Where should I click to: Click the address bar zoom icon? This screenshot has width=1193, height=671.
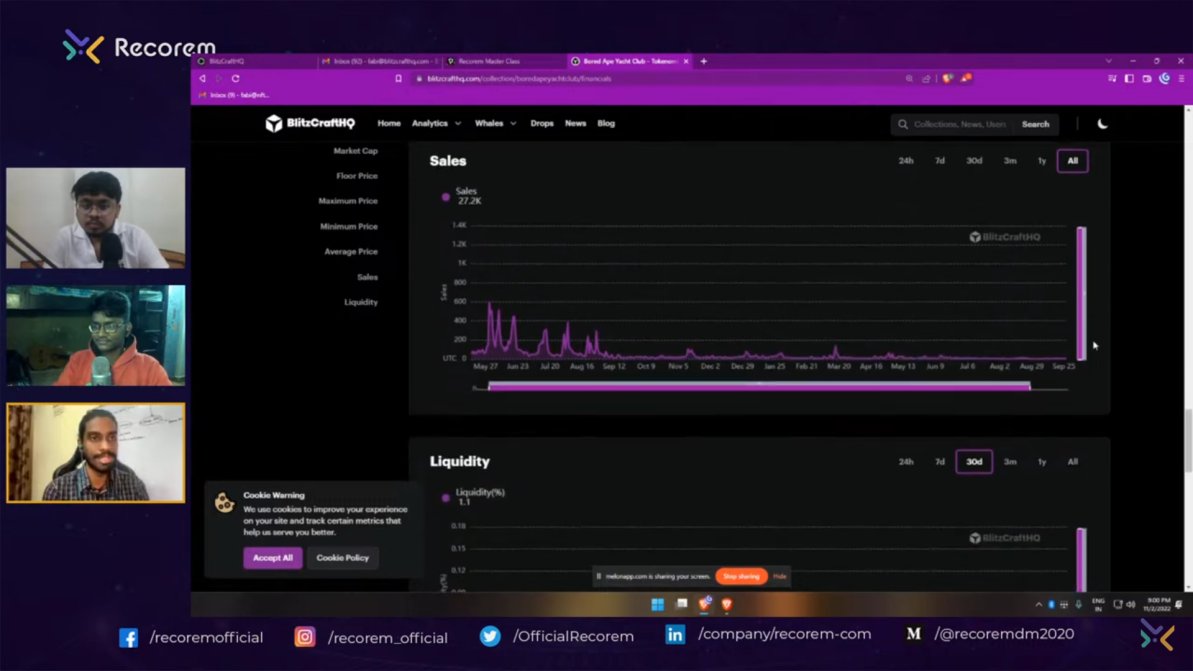(909, 78)
